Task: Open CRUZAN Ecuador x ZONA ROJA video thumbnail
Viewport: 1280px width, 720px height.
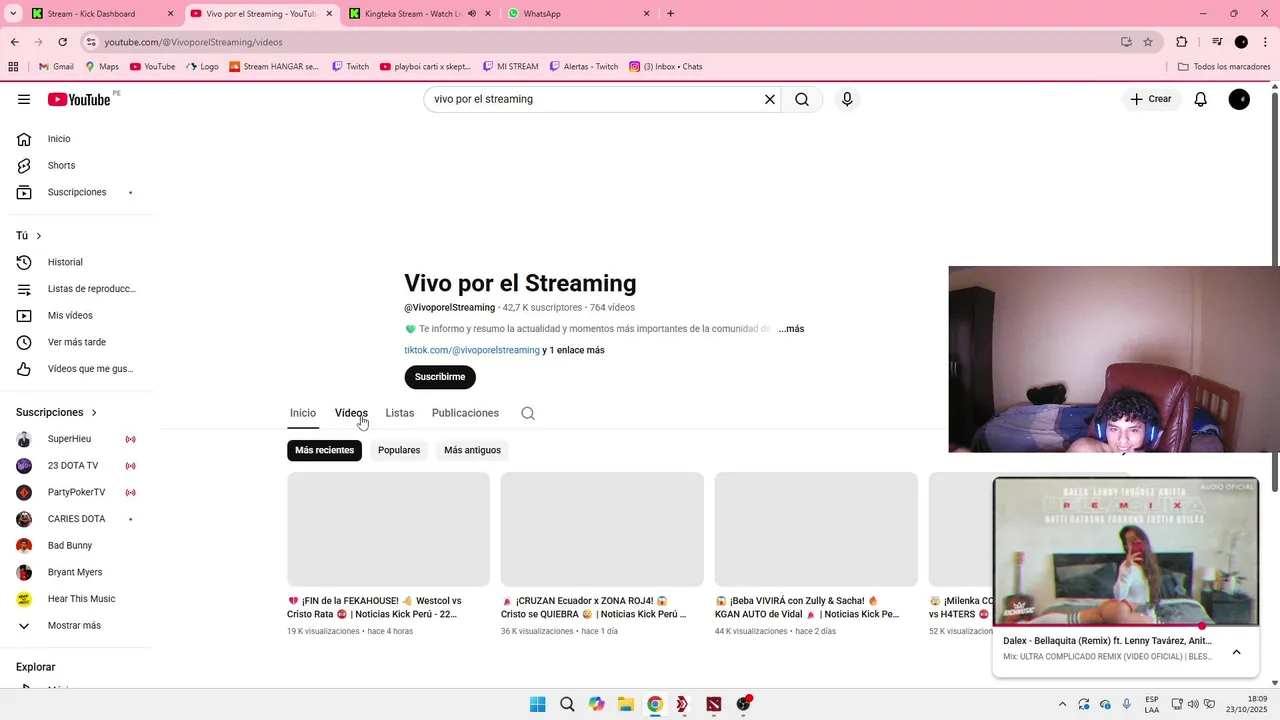Action: coord(602,529)
